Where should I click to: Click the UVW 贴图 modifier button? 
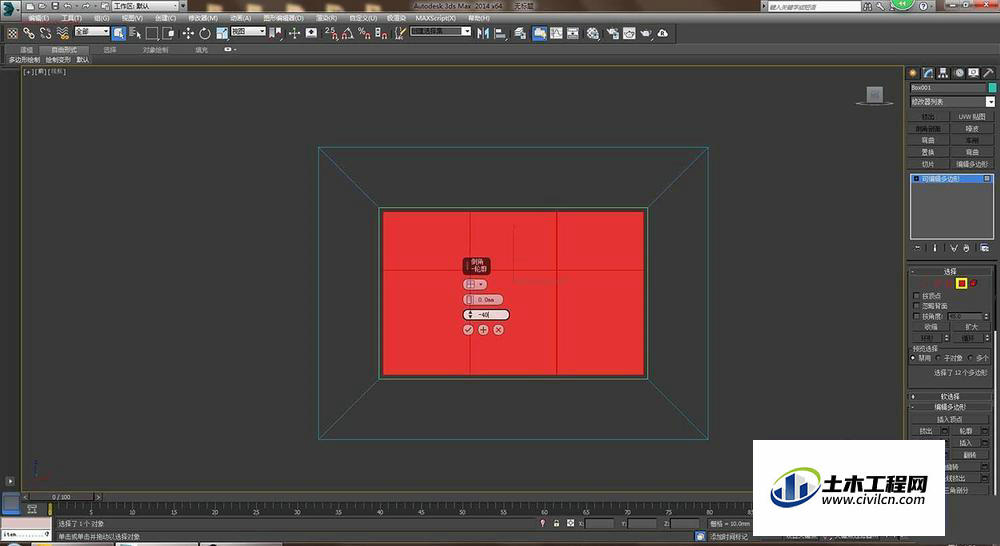[x=972, y=117]
